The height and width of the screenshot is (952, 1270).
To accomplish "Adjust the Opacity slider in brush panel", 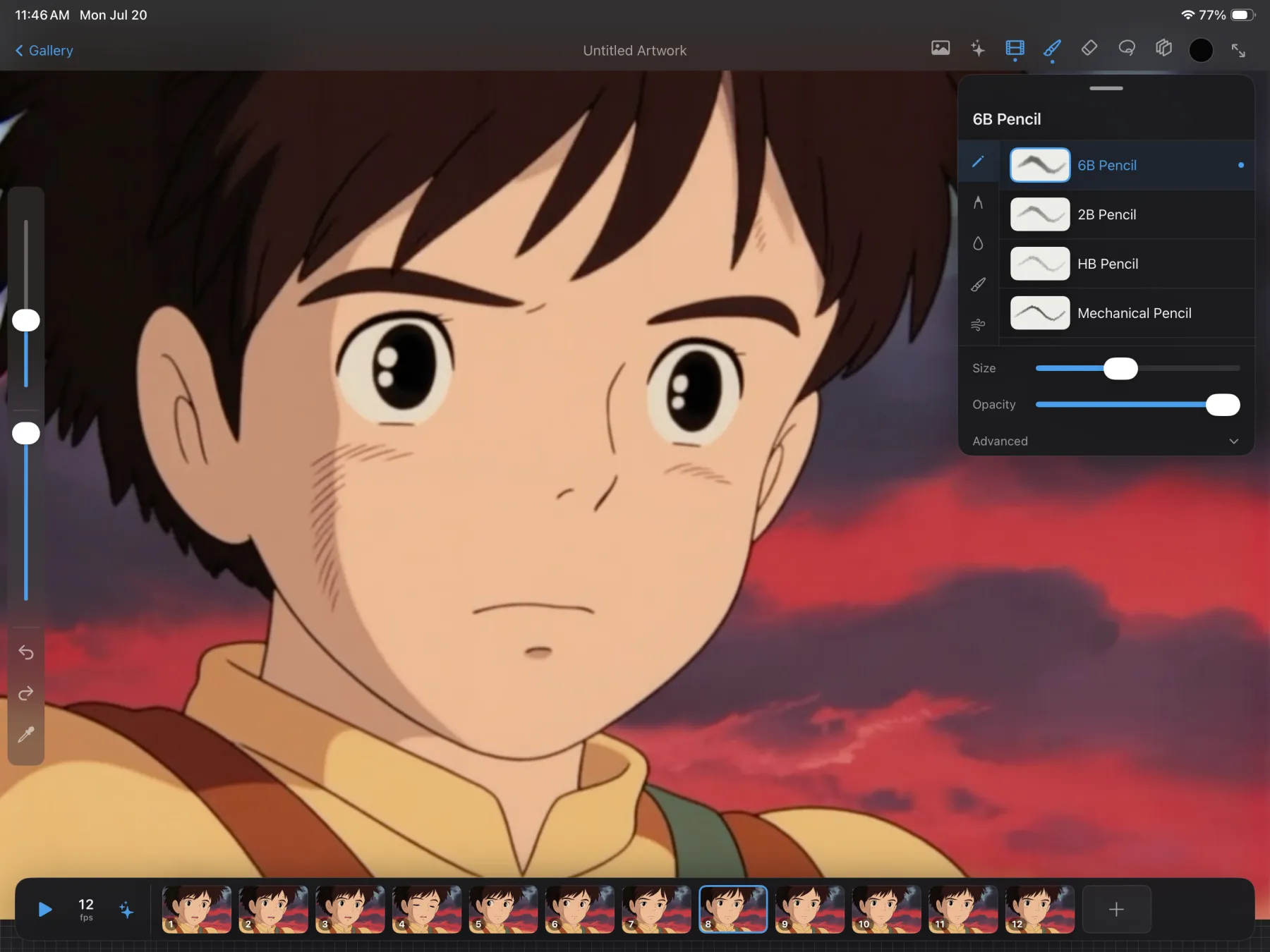I will (1137, 405).
